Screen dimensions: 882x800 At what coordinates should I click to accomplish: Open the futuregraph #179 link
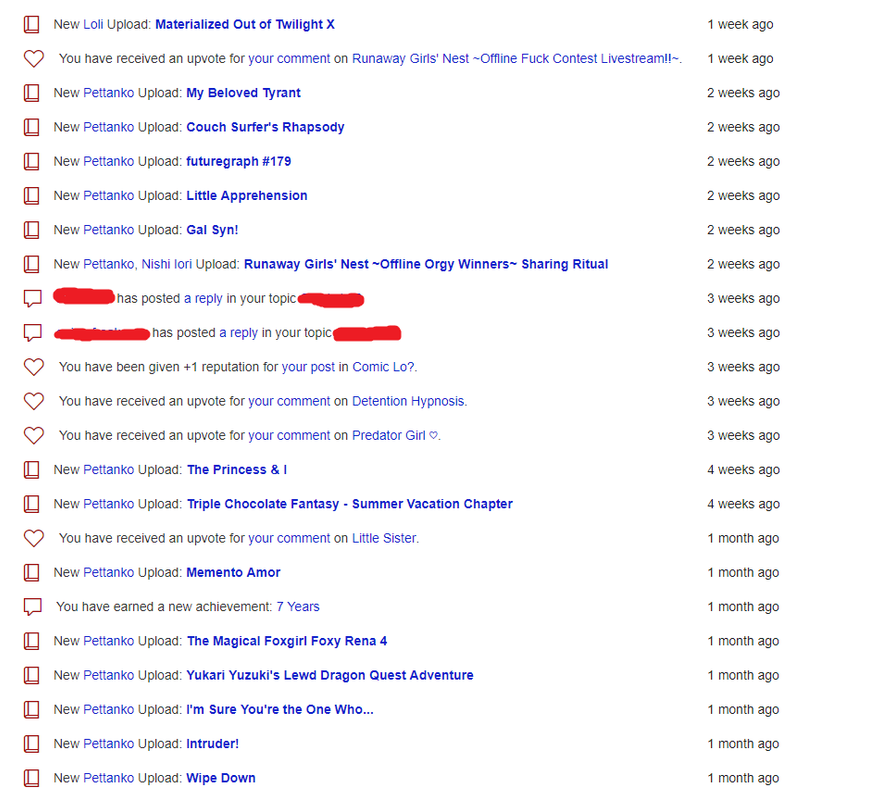point(238,161)
